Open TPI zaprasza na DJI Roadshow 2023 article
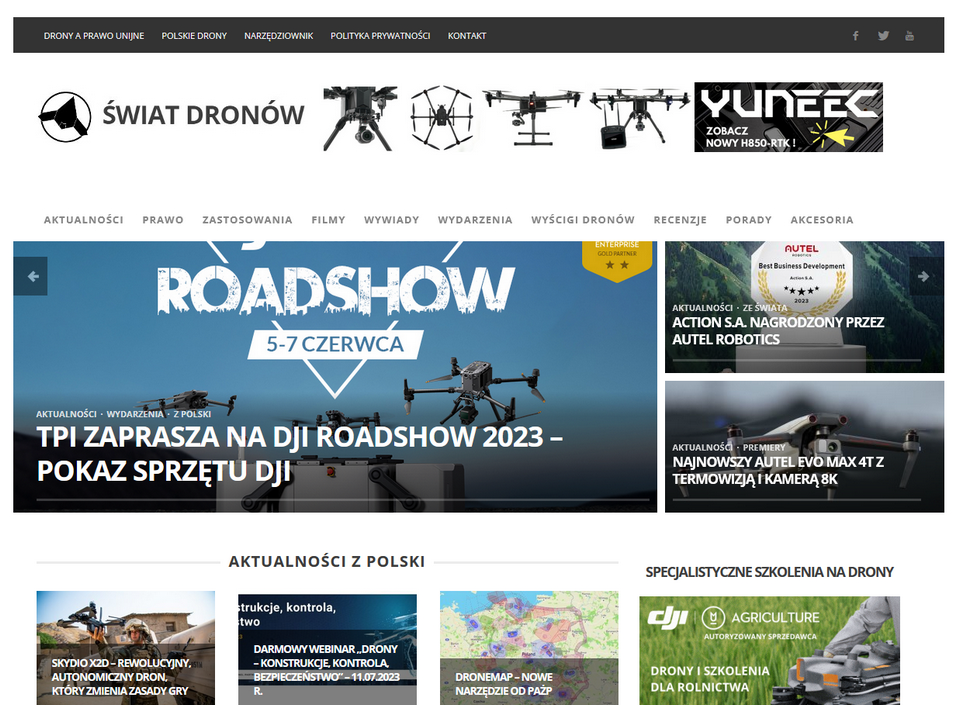 coord(299,453)
